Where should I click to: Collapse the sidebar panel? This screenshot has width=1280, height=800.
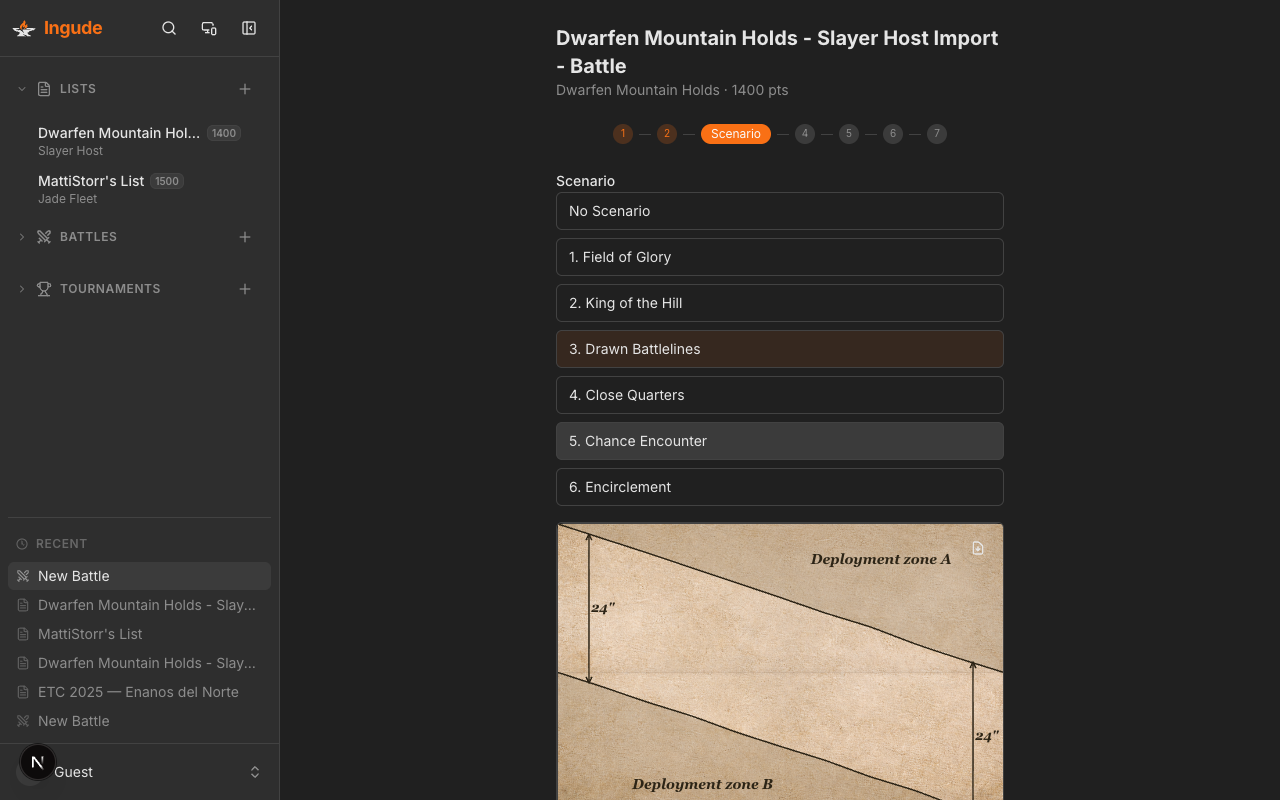(249, 28)
